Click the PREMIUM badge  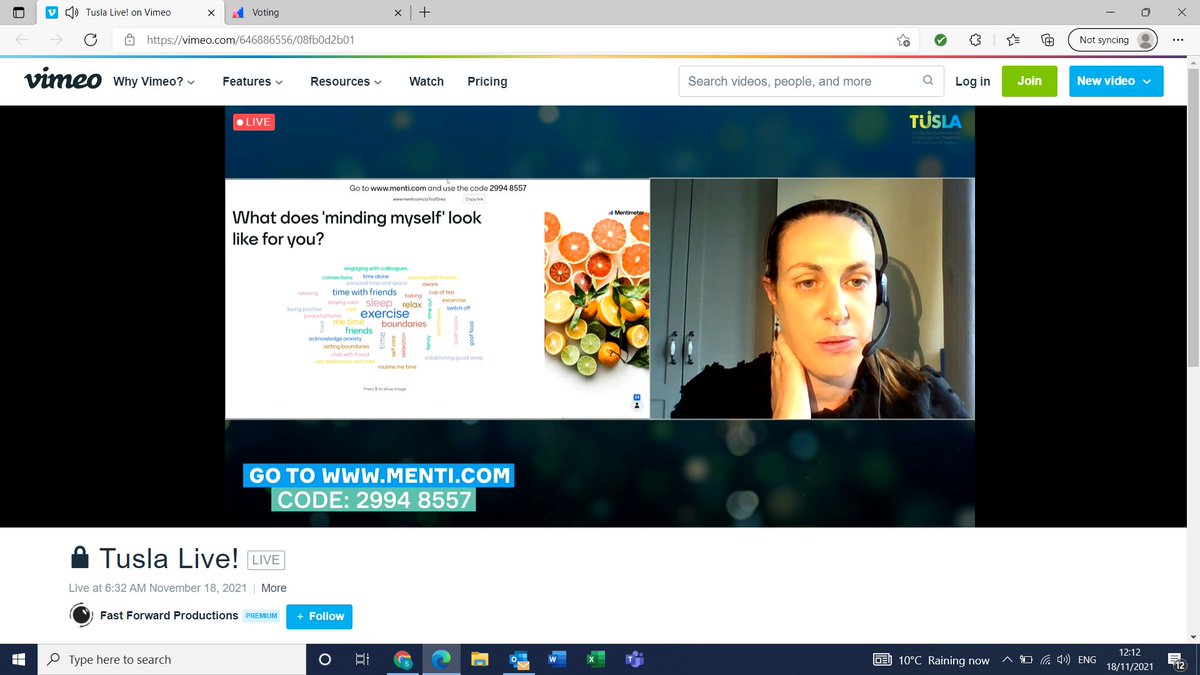coord(261,616)
